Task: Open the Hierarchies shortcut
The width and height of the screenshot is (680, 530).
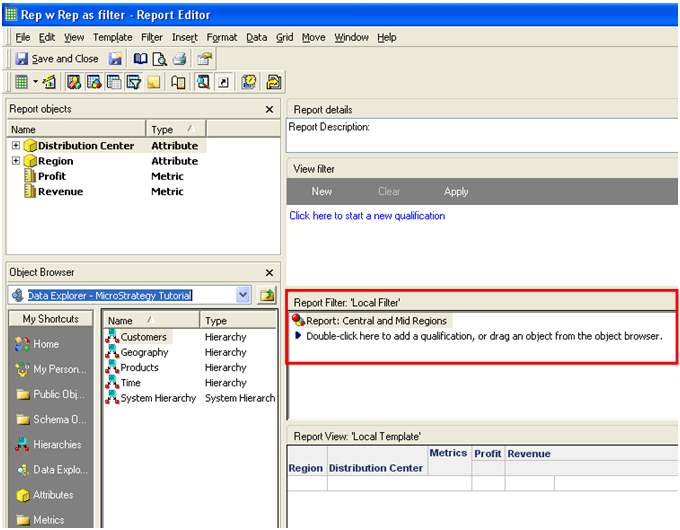Action: (x=49, y=445)
